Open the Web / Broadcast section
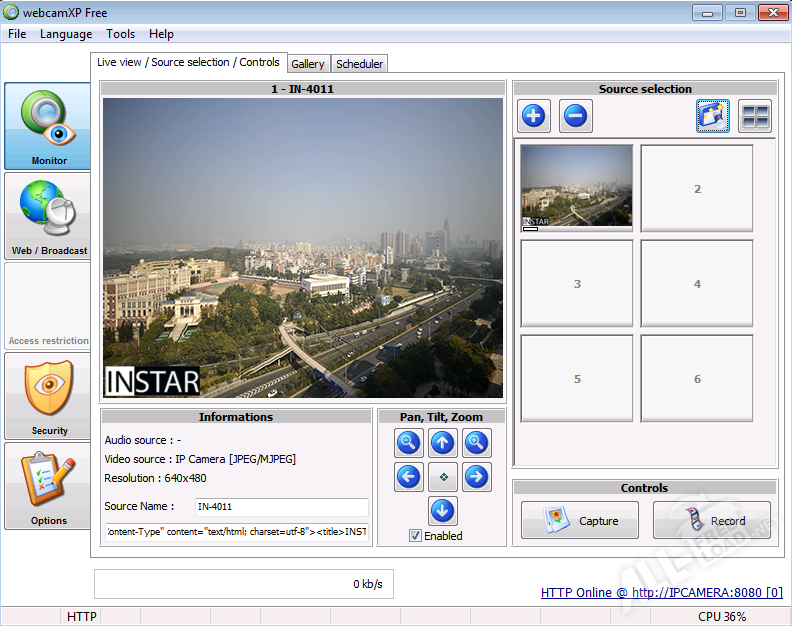 click(48, 216)
